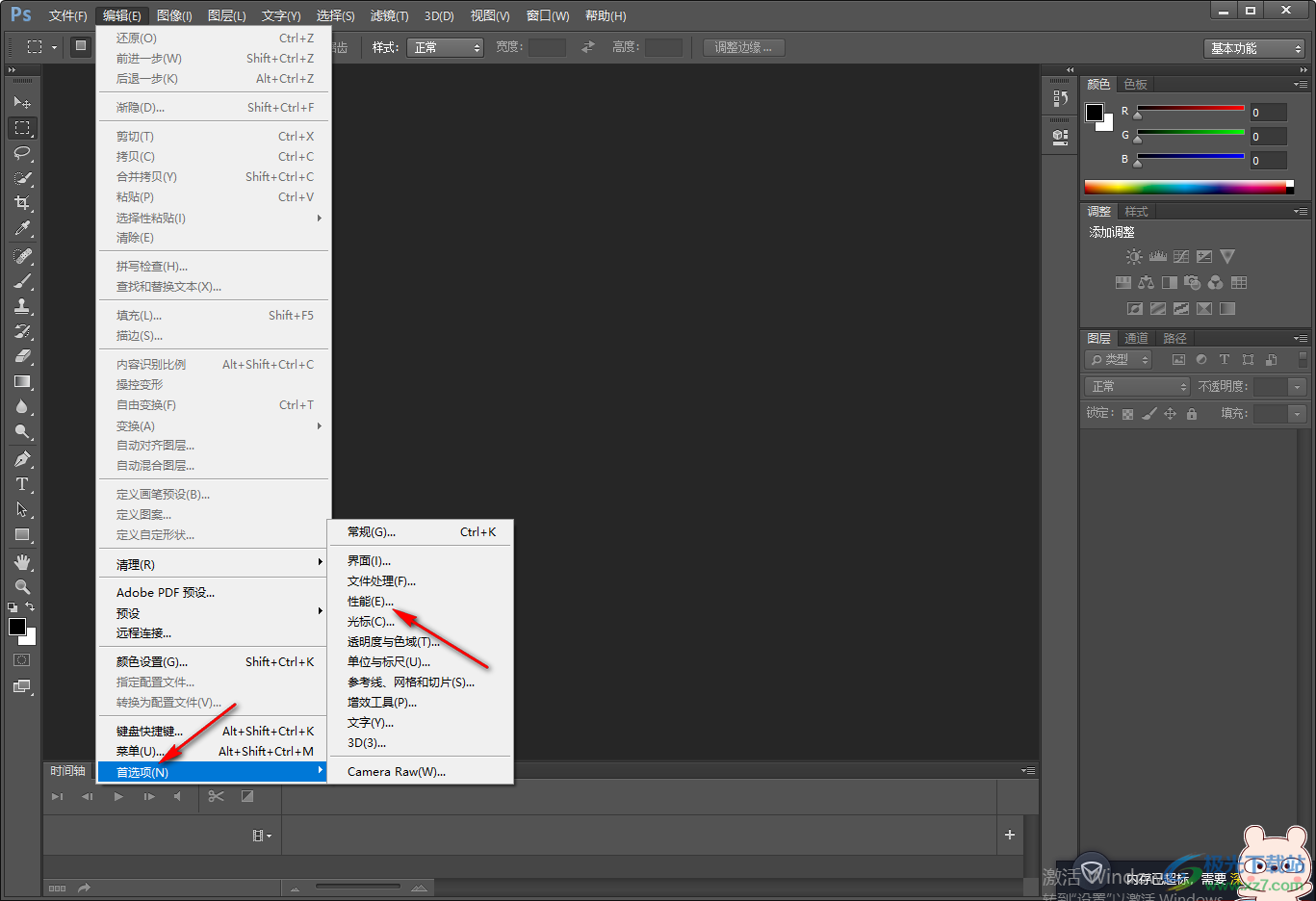The image size is (1316, 901).
Task: Open layer filter 类型 dropdown
Action: 1119,360
